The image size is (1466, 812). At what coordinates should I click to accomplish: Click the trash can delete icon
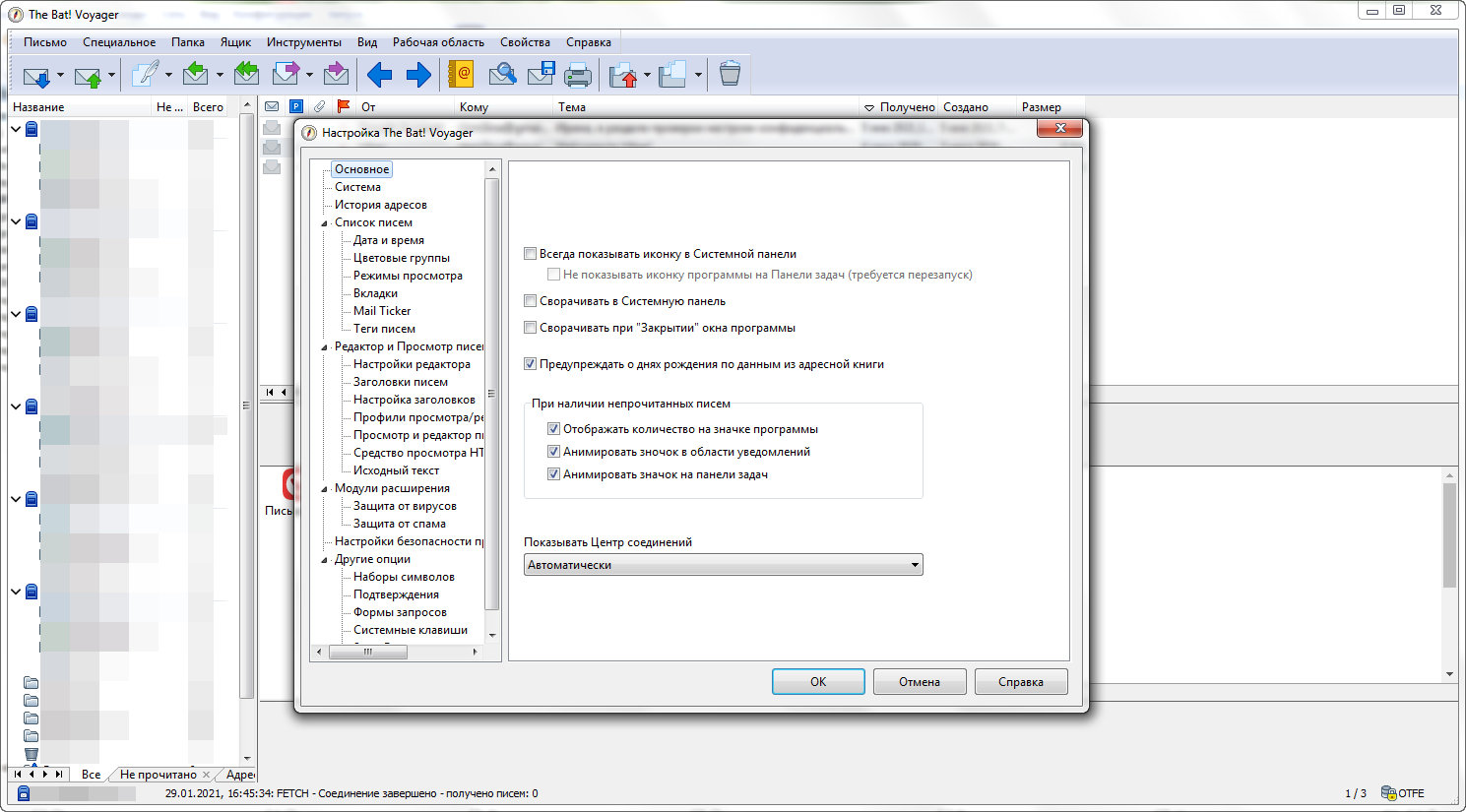[730, 75]
